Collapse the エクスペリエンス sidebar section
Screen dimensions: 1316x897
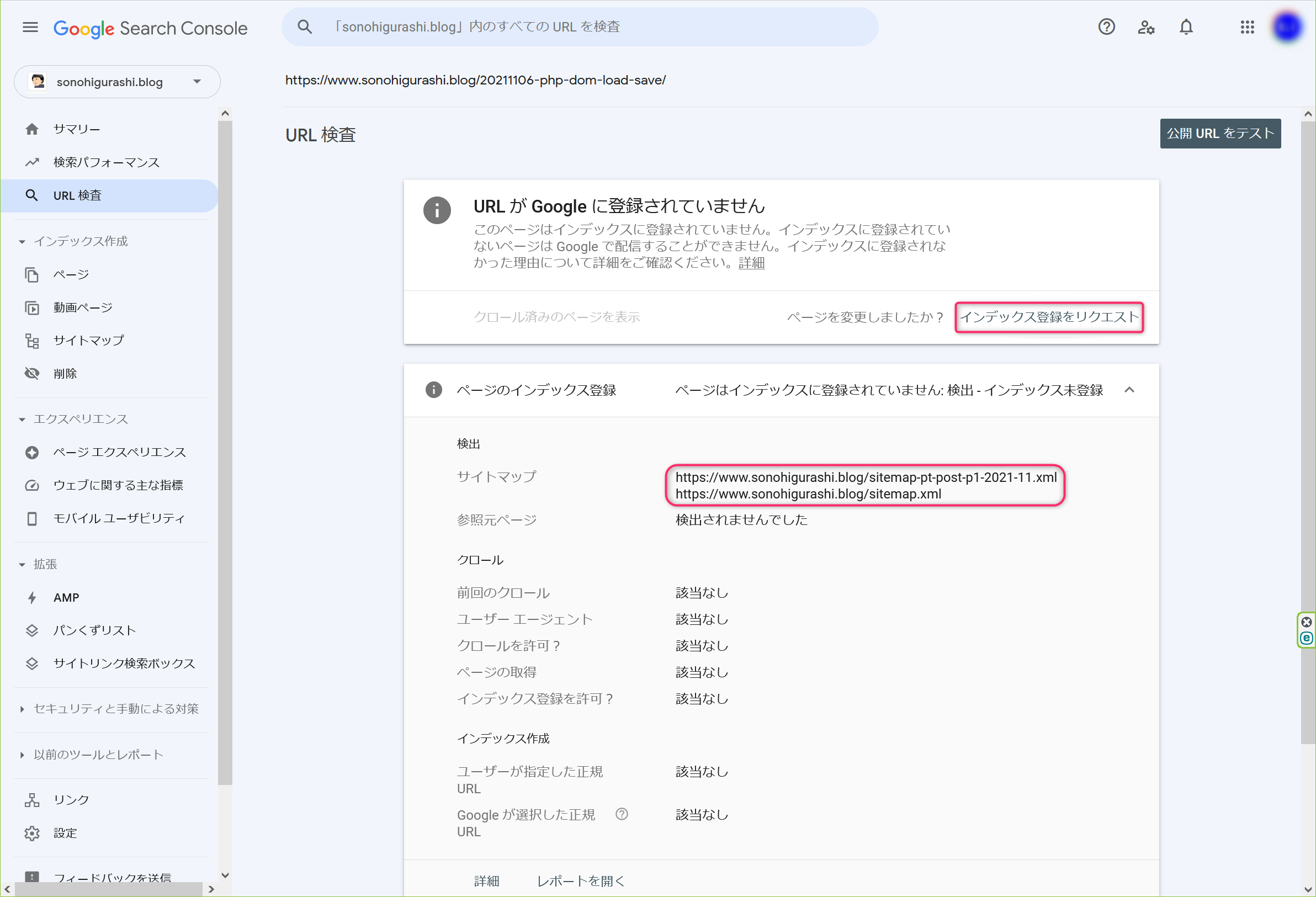pos(22,420)
